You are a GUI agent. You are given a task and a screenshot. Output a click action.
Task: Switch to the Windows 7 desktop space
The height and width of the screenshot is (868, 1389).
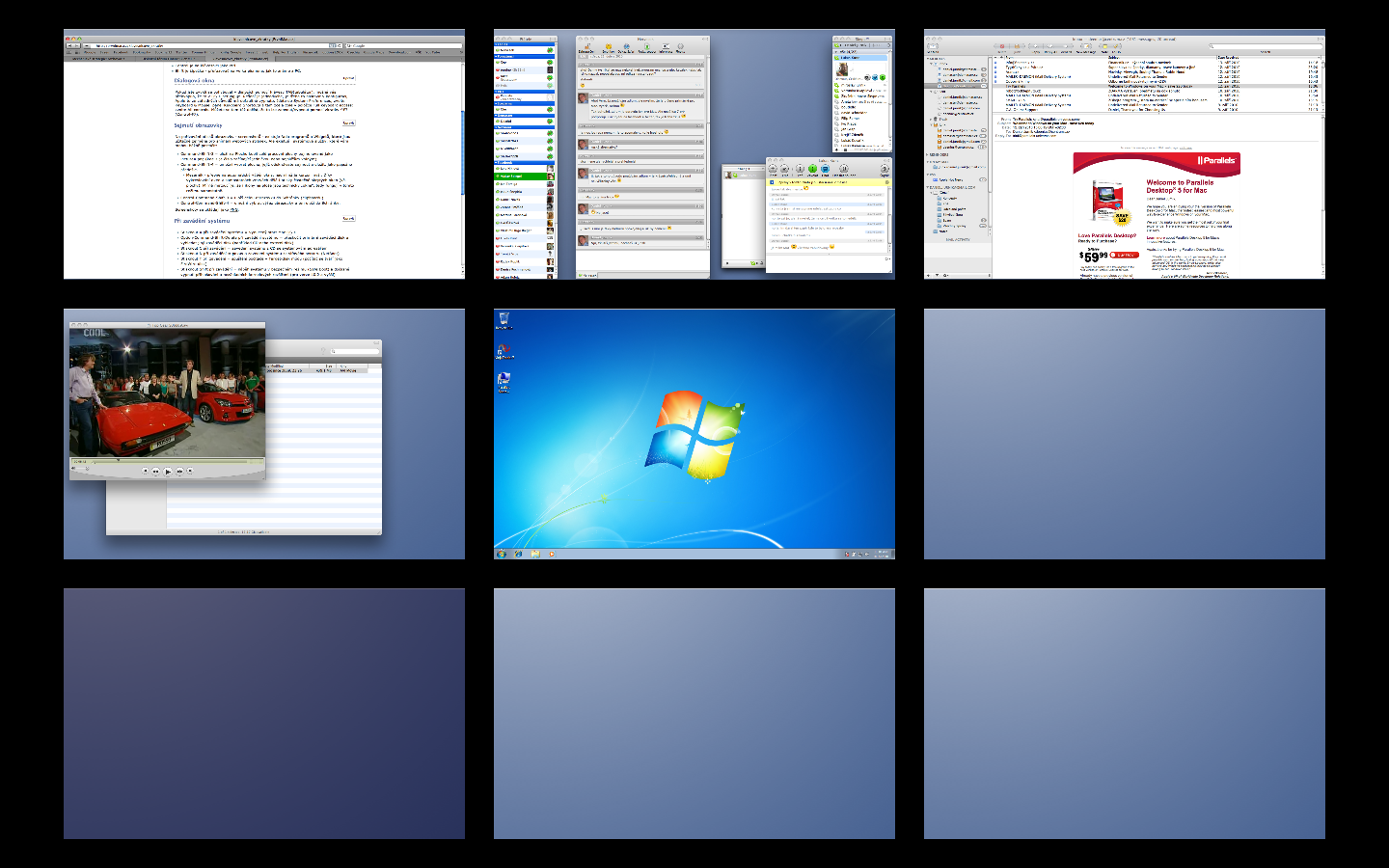click(694, 434)
